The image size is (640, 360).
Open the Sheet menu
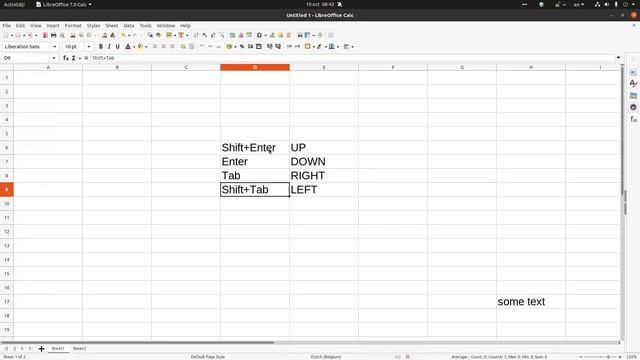[111, 25]
